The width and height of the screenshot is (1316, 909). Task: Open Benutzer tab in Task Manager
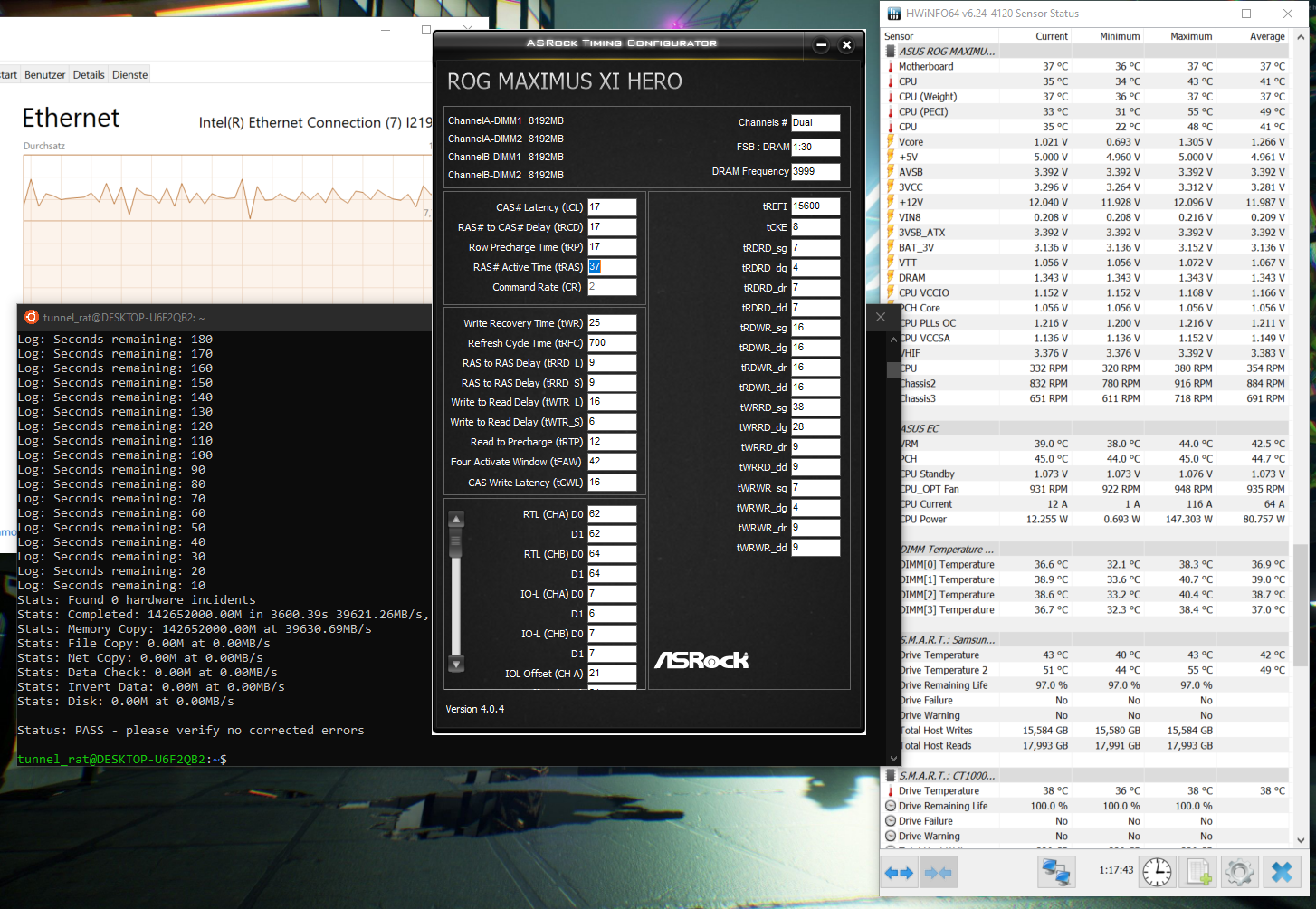pyautogui.click(x=45, y=75)
